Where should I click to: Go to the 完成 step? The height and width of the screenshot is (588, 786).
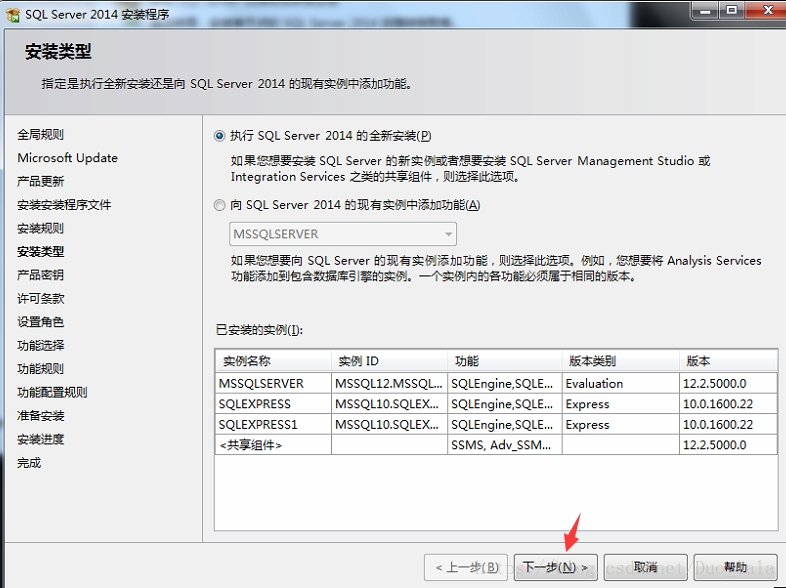[x=29, y=463]
